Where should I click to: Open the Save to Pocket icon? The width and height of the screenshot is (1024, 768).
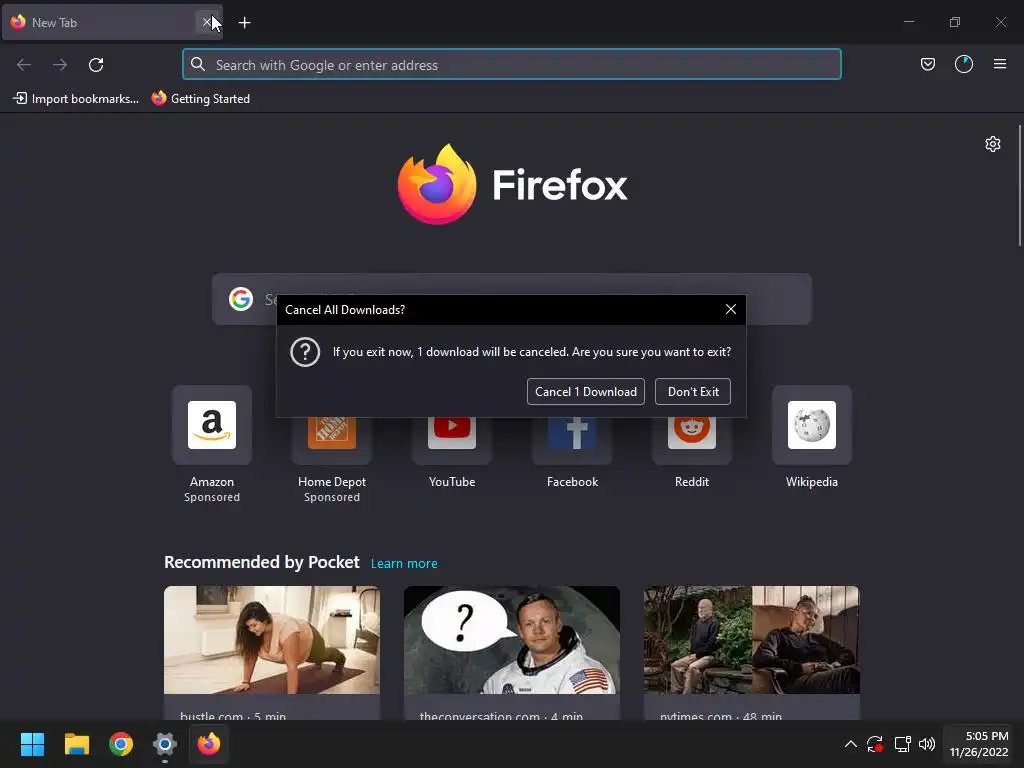coord(927,64)
